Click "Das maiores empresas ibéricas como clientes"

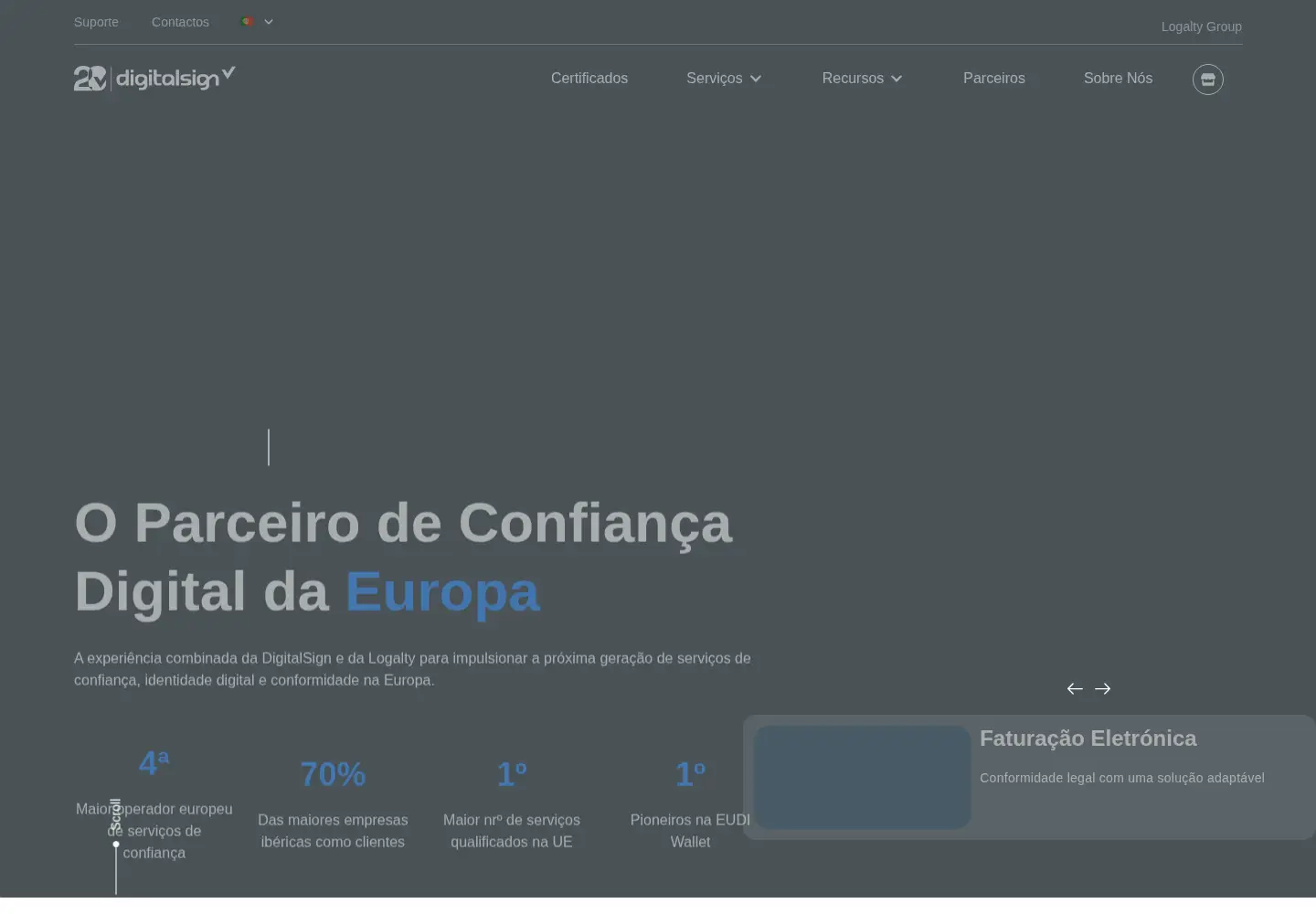tap(333, 831)
